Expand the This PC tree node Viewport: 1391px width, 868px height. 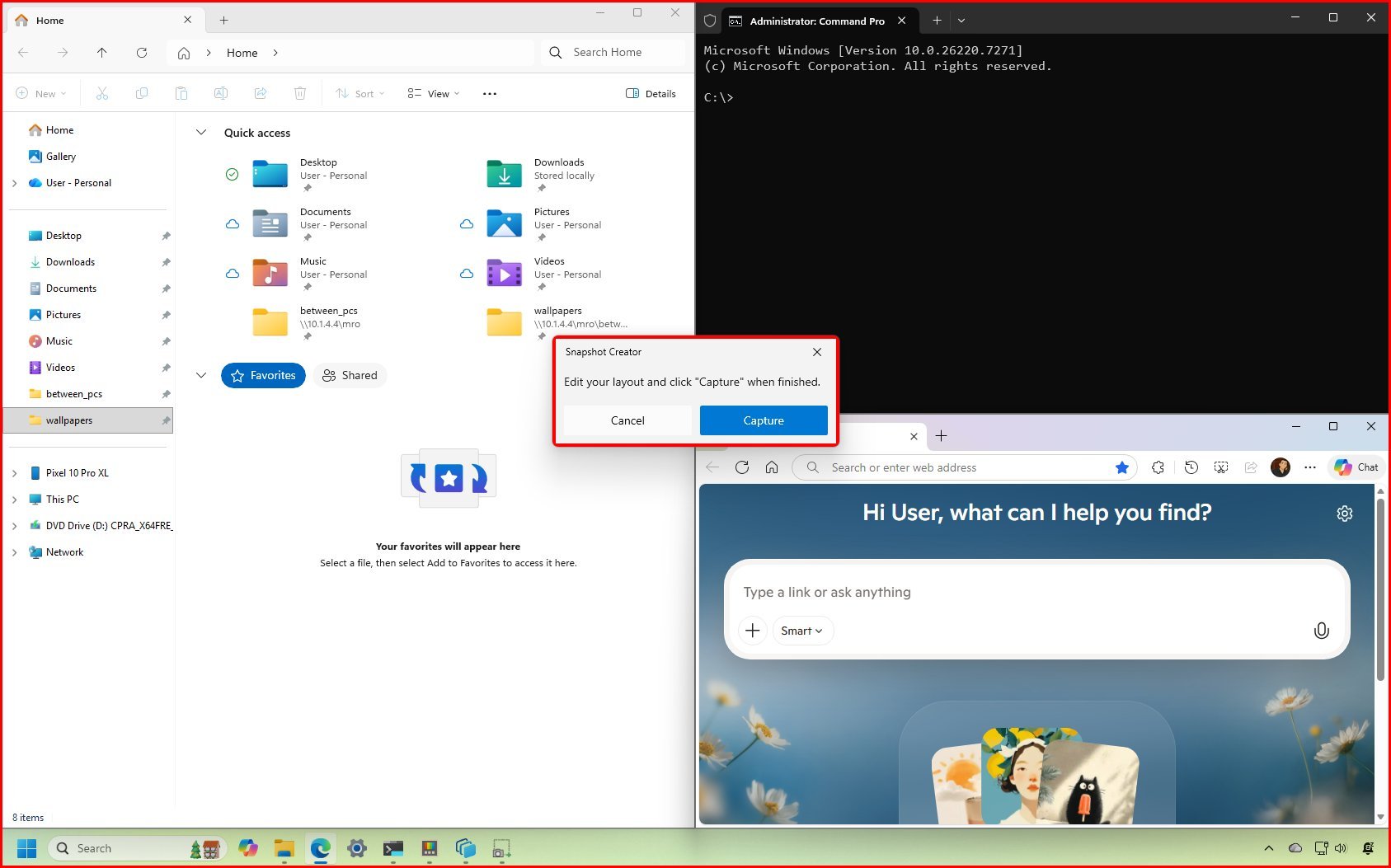[x=15, y=500]
